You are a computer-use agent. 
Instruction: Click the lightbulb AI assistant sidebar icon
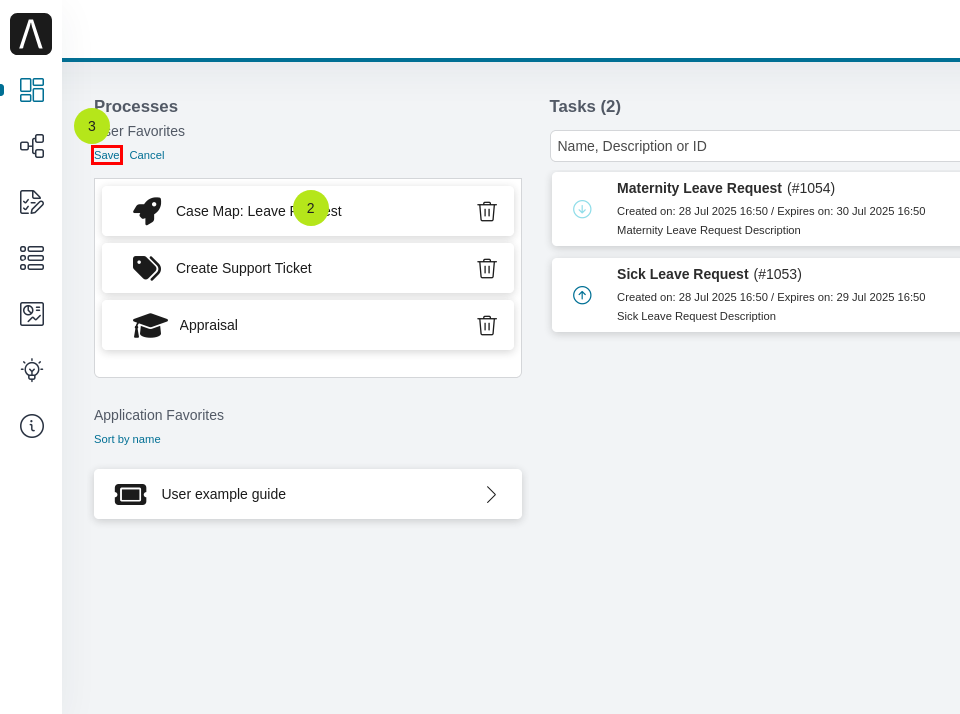pyautogui.click(x=31, y=369)
